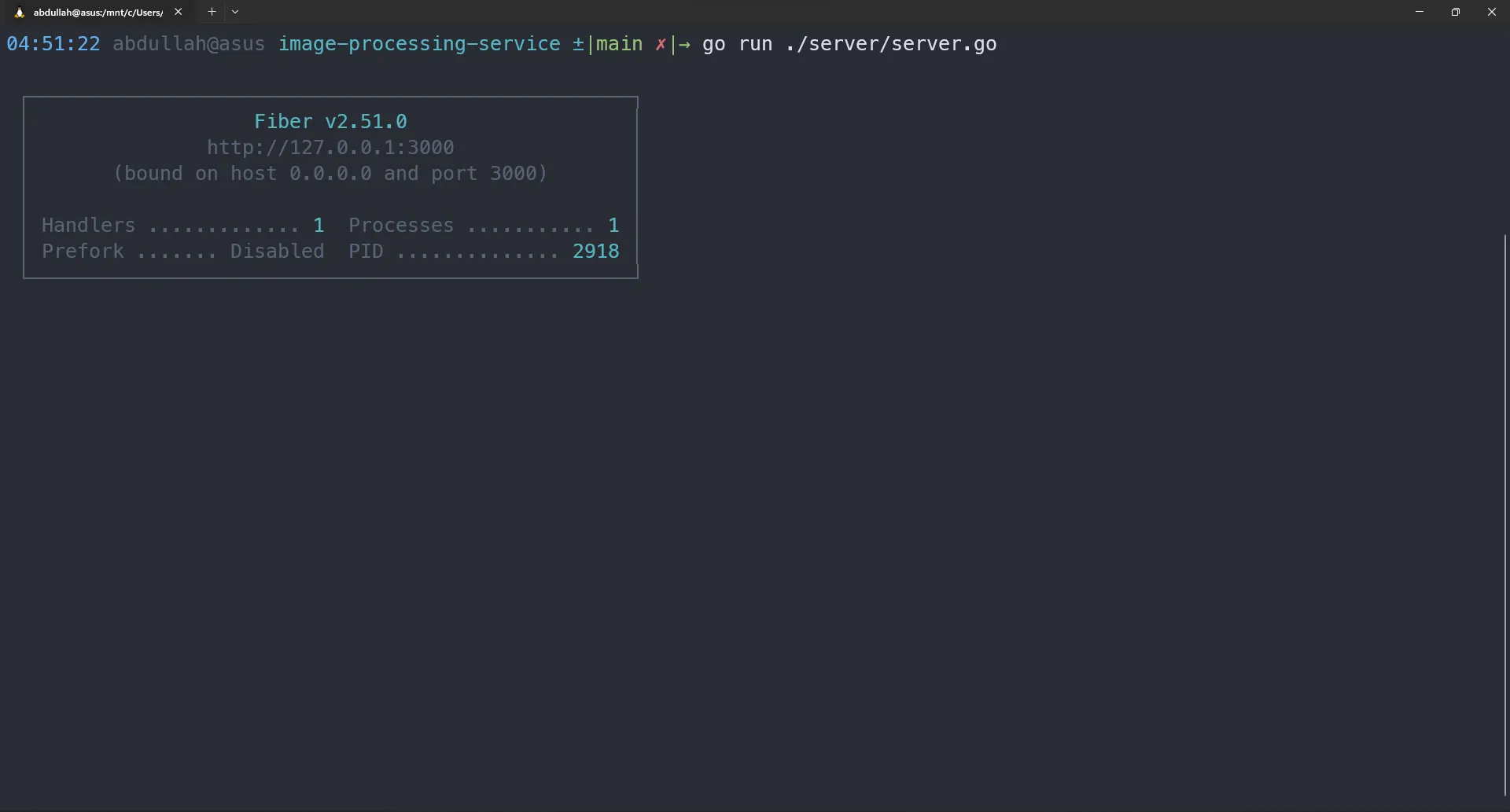Screen dimensions: 1510x812
Task: Open the new tab dropdown chevron
Action: pos(235,12)
